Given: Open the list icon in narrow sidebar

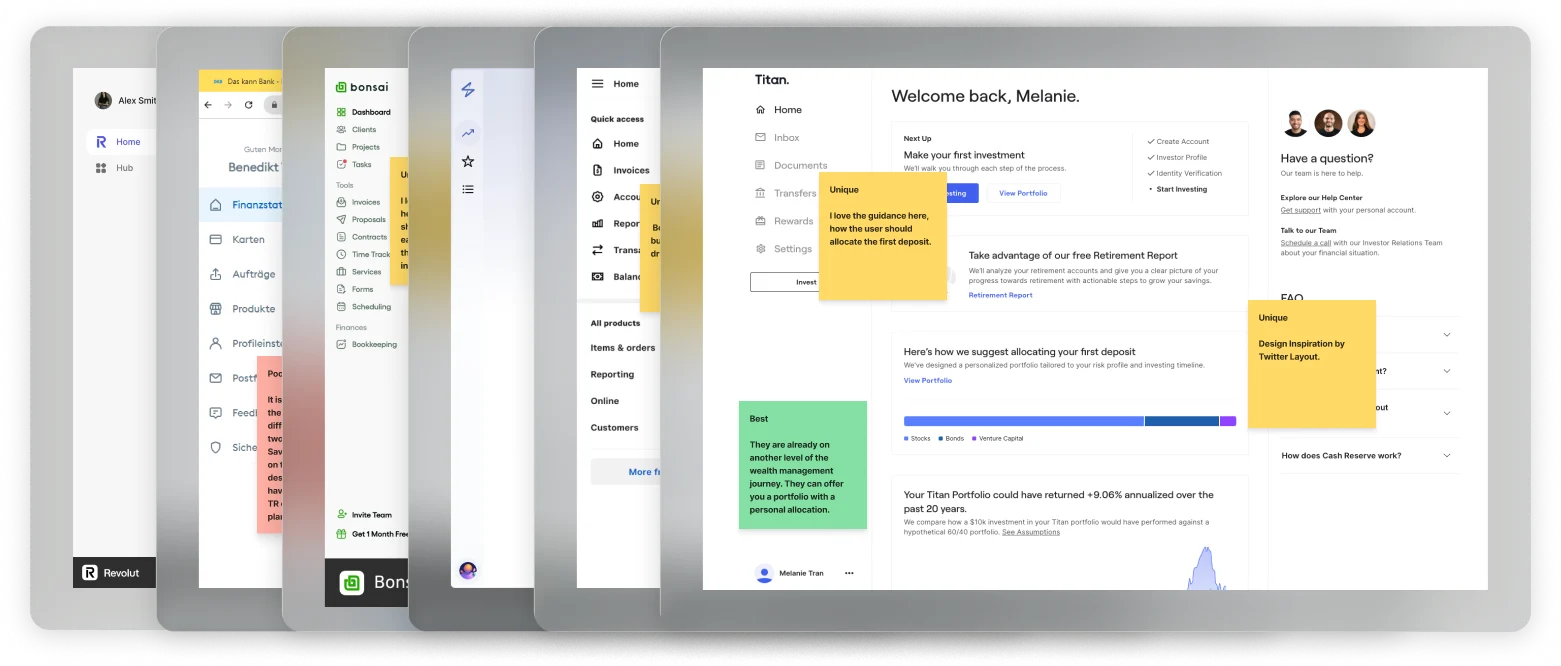Looking at the screenshot, I should (467, 189).
